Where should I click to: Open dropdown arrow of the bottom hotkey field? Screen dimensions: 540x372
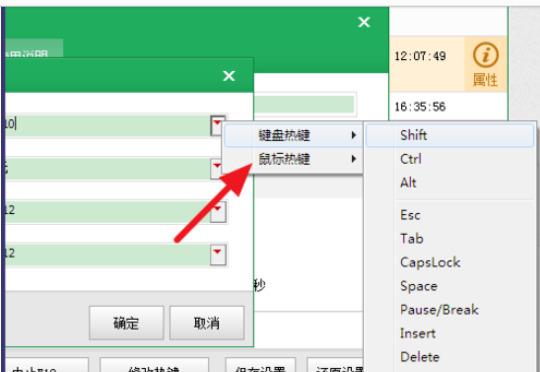218,255
